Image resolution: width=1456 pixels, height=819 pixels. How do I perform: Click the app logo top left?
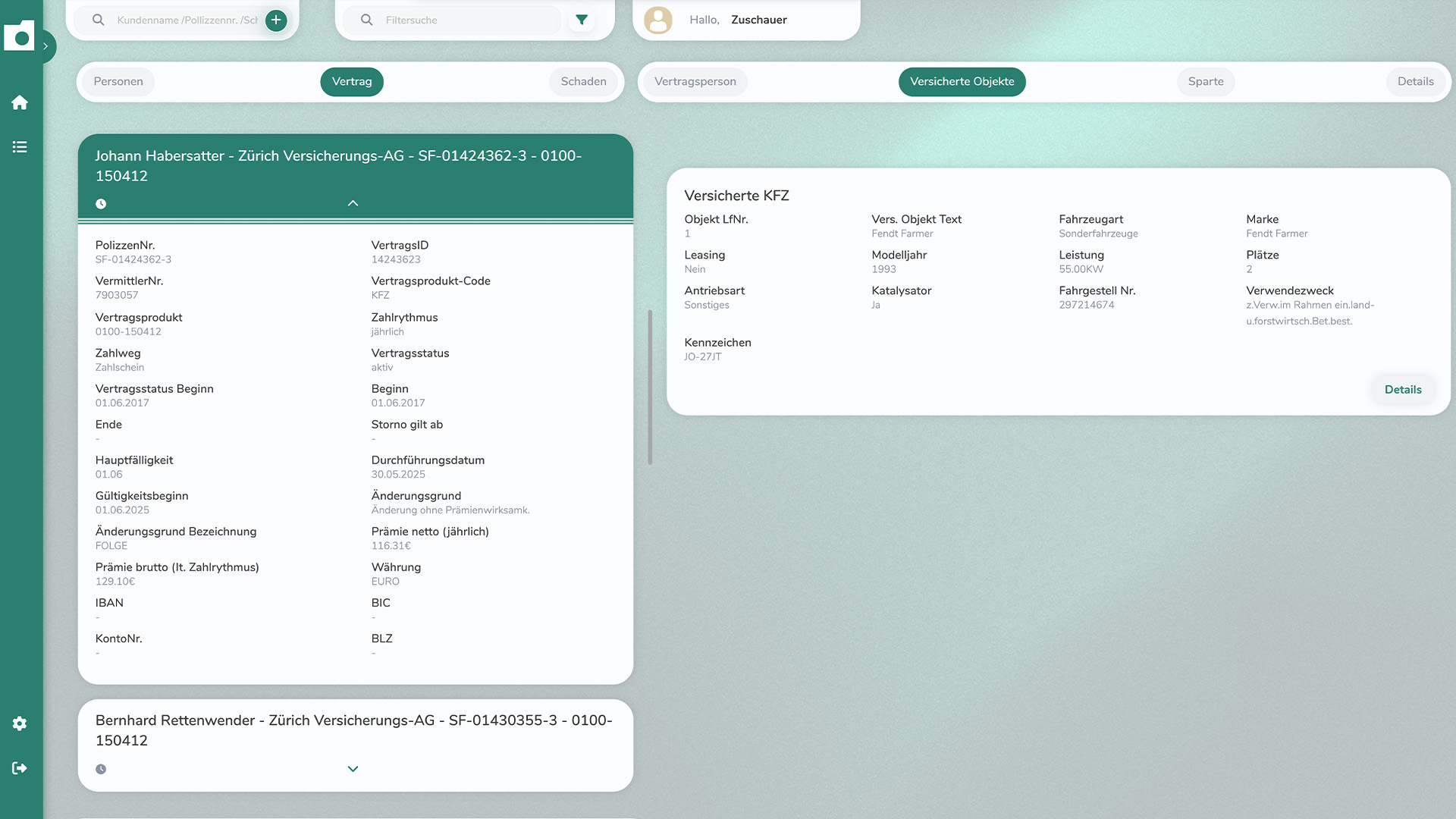19,36
